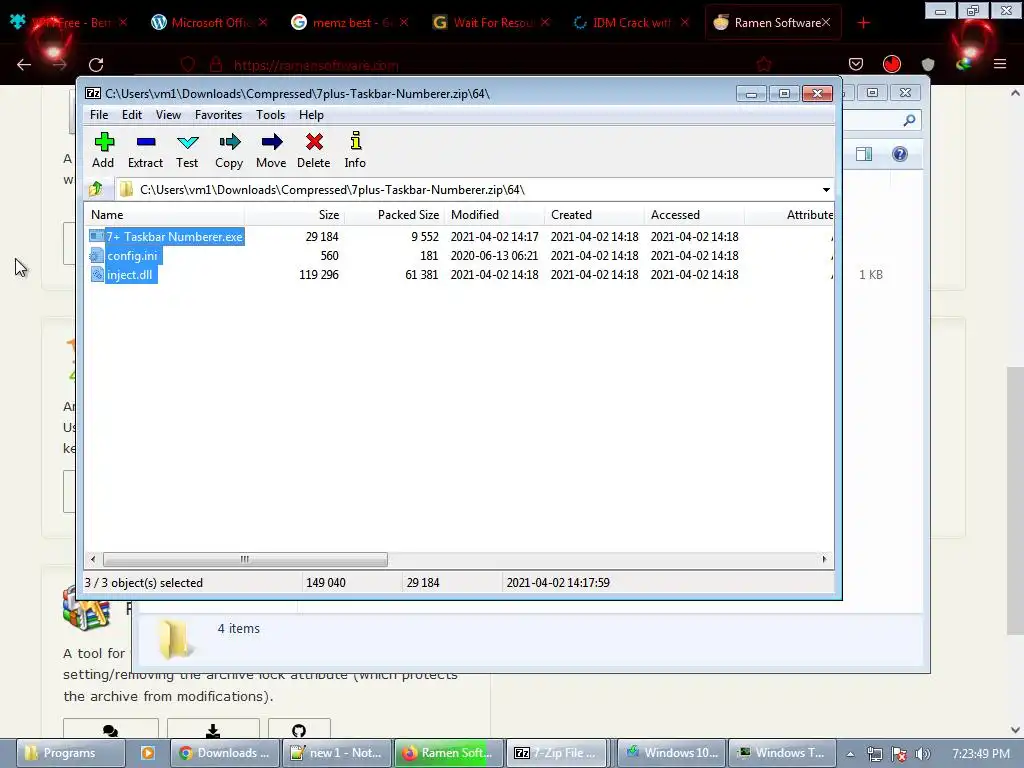Switch to Downloads Chrome taskbar item
The image size is (1024, 768).
click(x=225, y=753)
